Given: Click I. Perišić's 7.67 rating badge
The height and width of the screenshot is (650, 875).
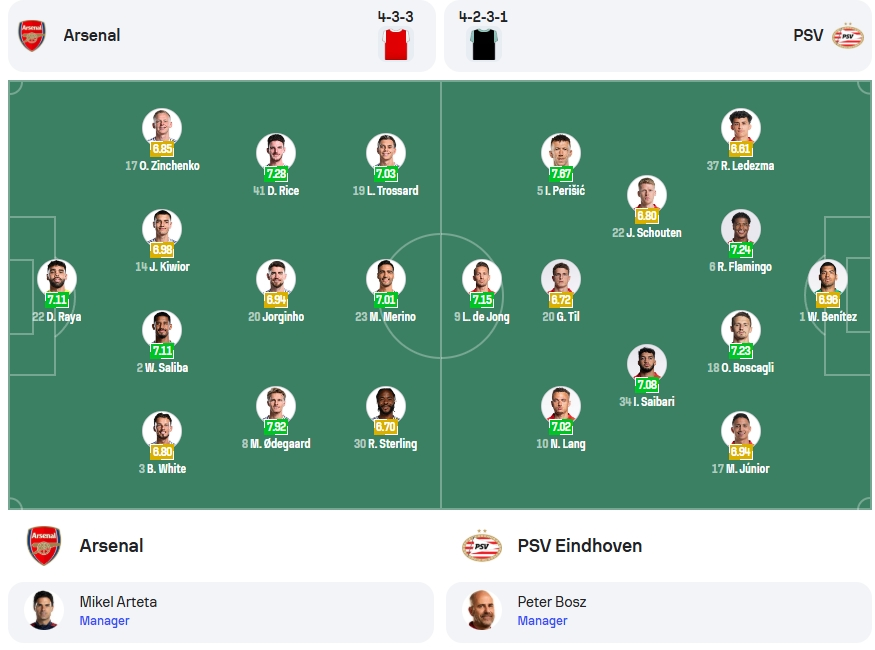Looking at the screenshot, I should click(x=561, y=174).
